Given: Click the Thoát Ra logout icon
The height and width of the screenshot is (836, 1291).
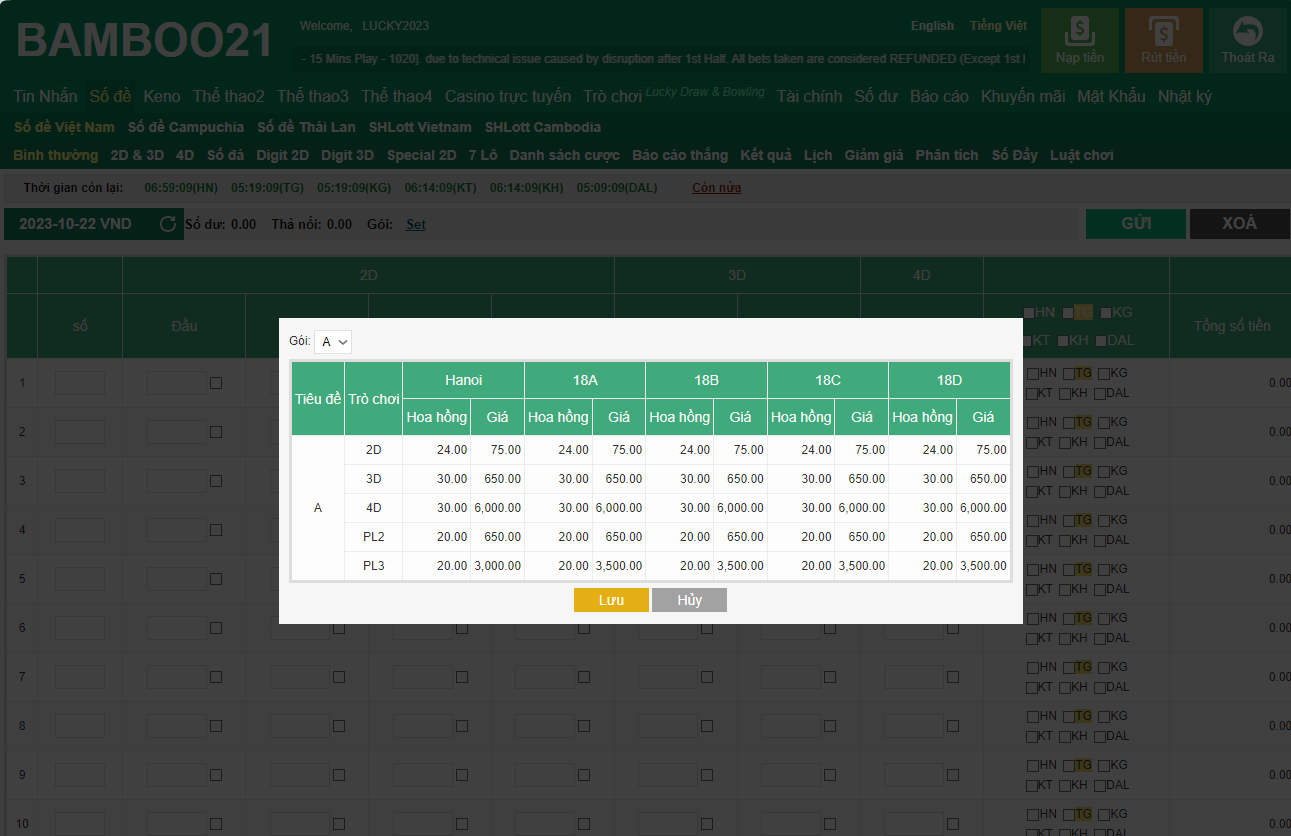Looking at the screenshot, I should (x=1248, y=40).
